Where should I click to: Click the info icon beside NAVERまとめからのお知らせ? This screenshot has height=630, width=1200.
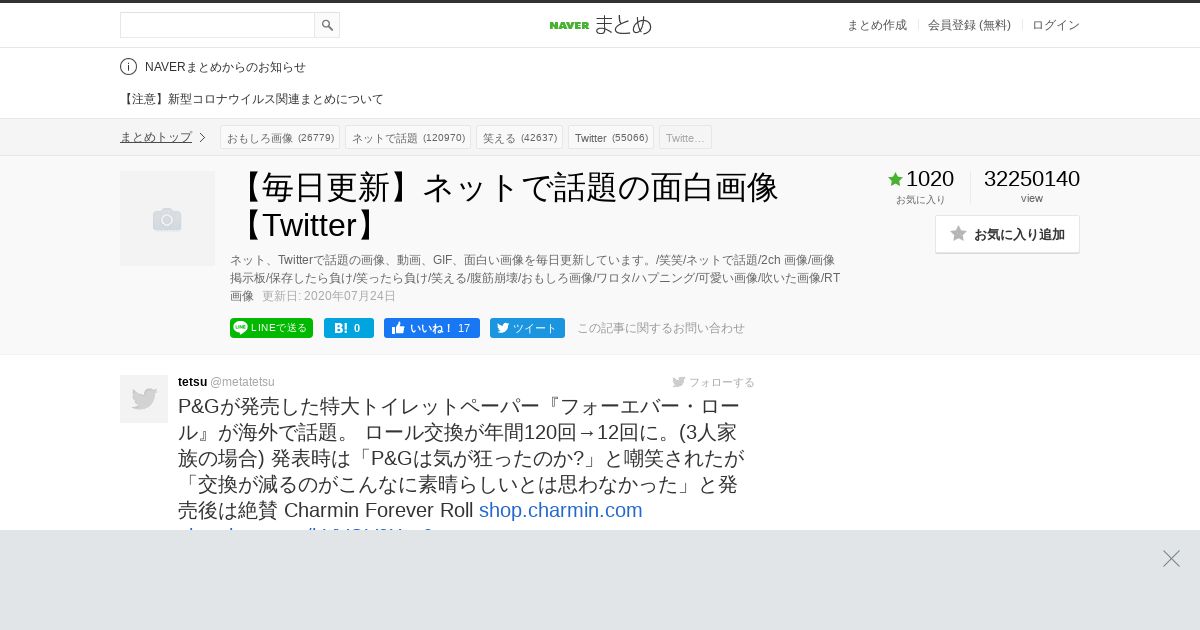(128, 67)
